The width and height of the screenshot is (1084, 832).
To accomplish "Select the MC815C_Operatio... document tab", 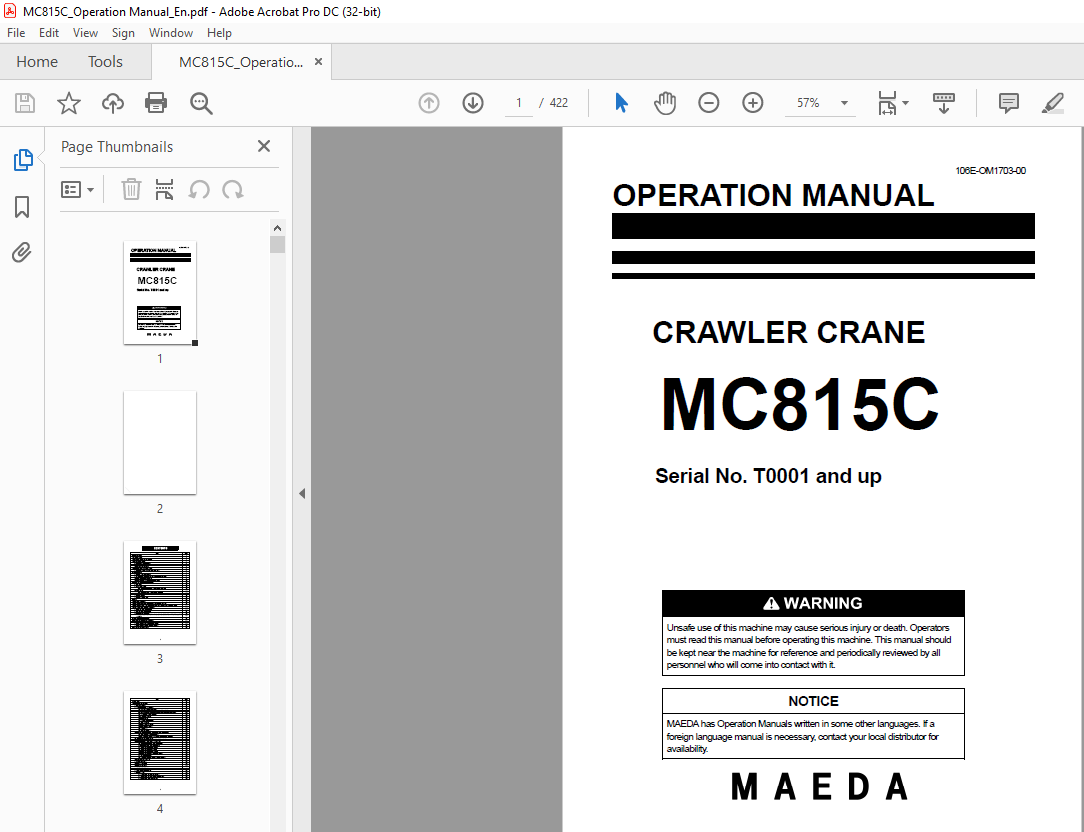I will [241, 62].
